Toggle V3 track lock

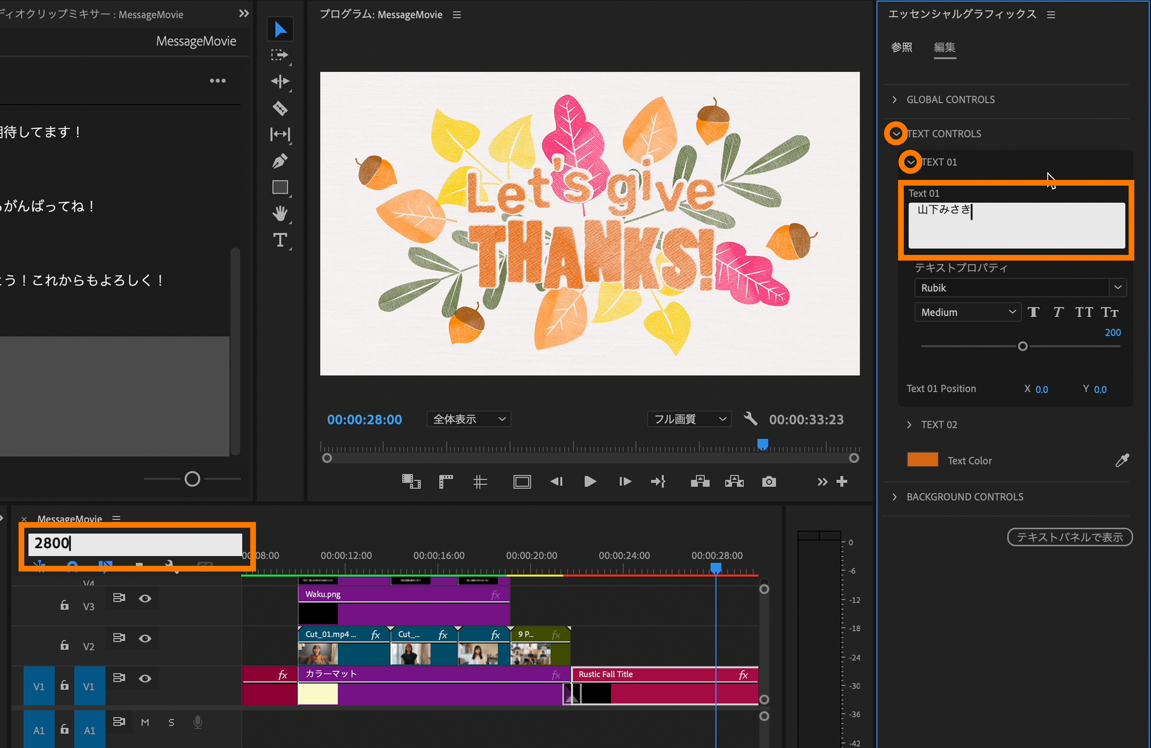(65, 606)
